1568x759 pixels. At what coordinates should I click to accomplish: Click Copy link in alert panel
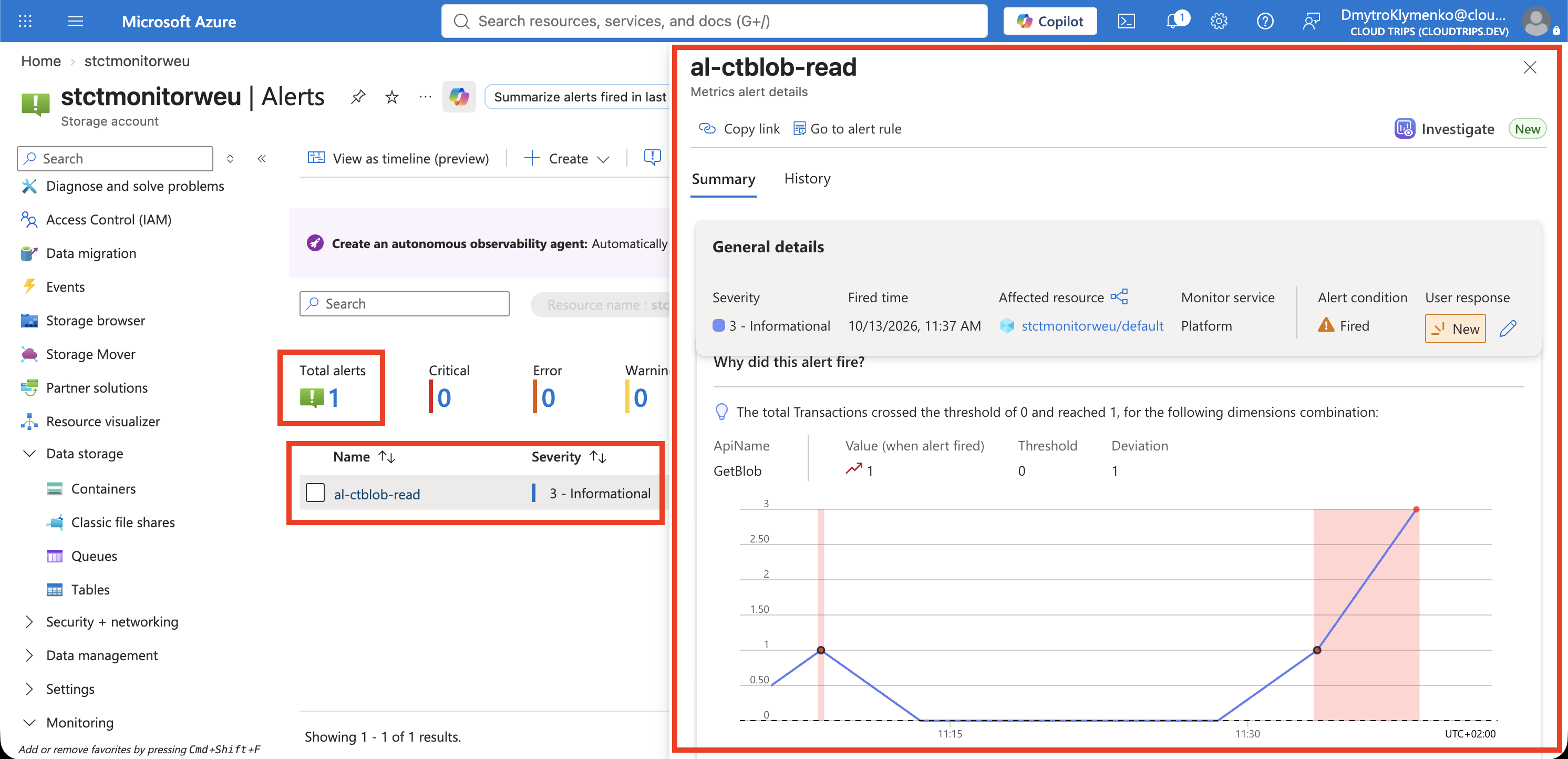click(739, 129)
